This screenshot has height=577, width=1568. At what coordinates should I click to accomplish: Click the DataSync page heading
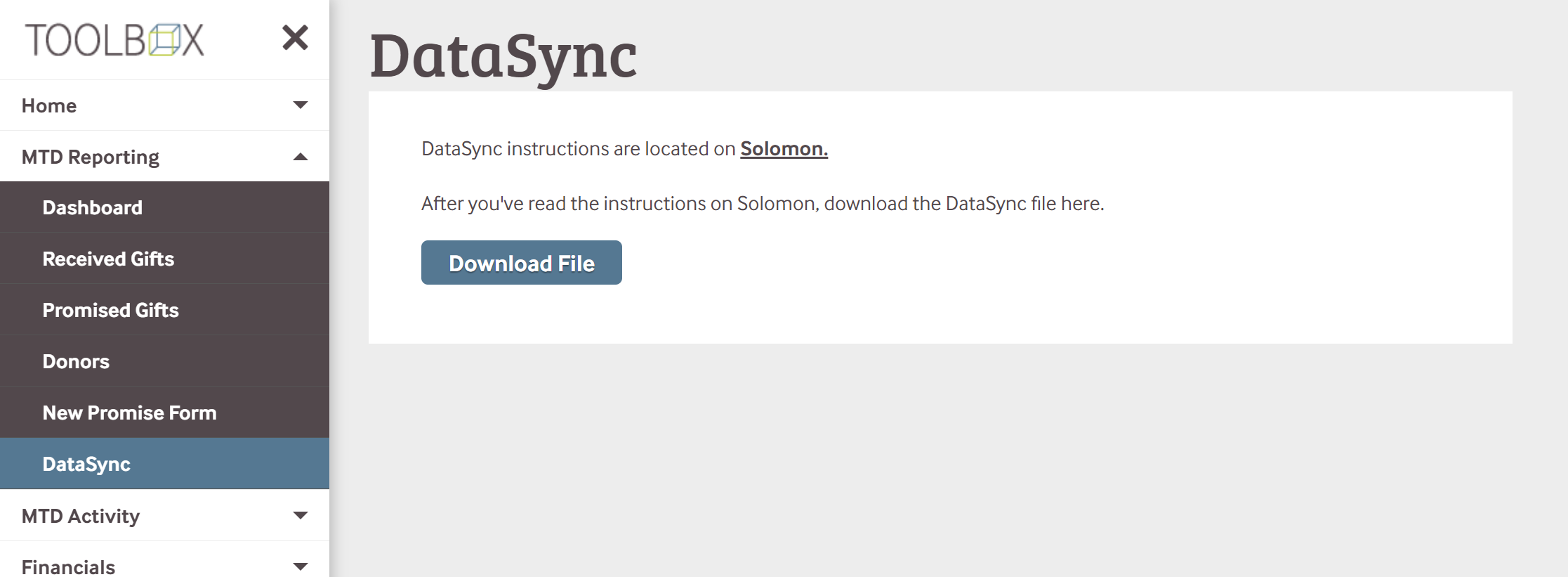[x=503, y=56]
